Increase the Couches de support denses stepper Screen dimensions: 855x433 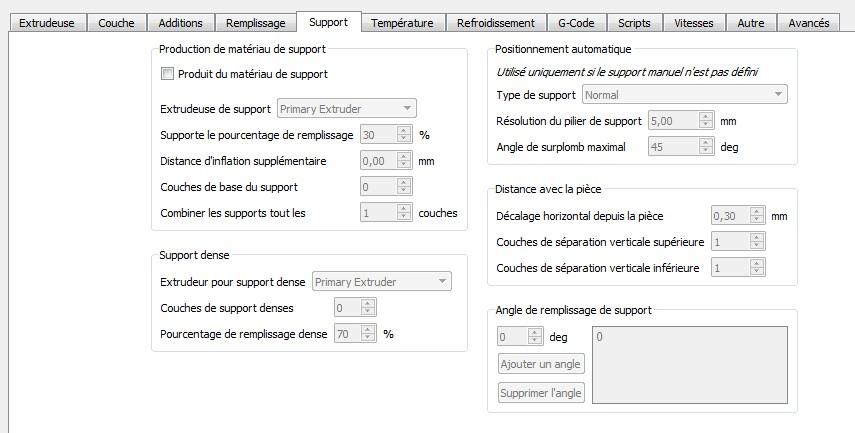tap(368, 304)
